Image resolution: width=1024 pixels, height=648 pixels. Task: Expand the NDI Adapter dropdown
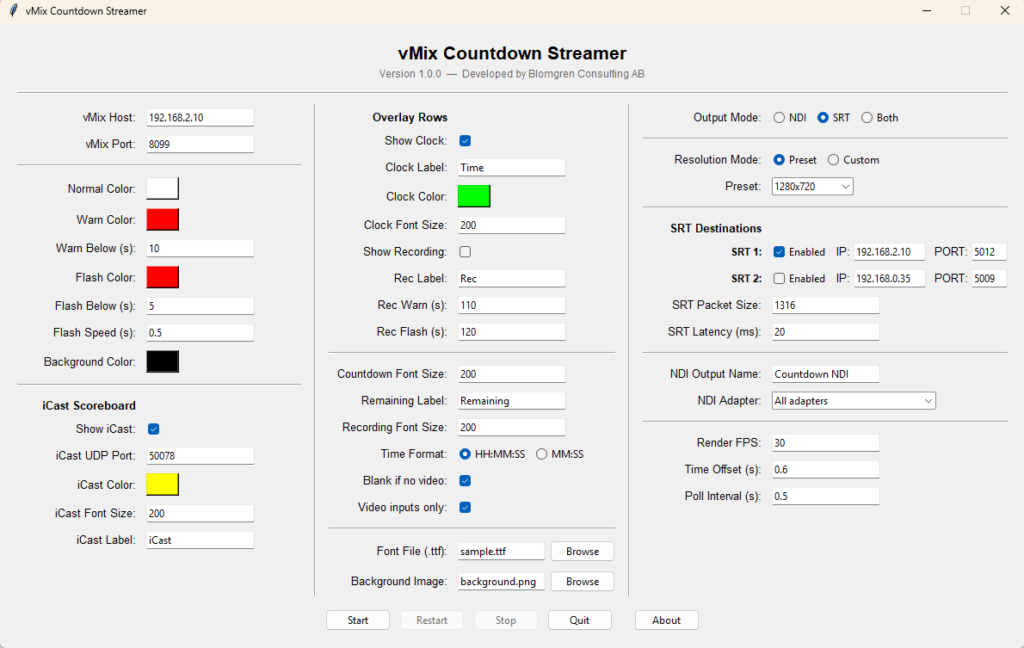point(853,401)
